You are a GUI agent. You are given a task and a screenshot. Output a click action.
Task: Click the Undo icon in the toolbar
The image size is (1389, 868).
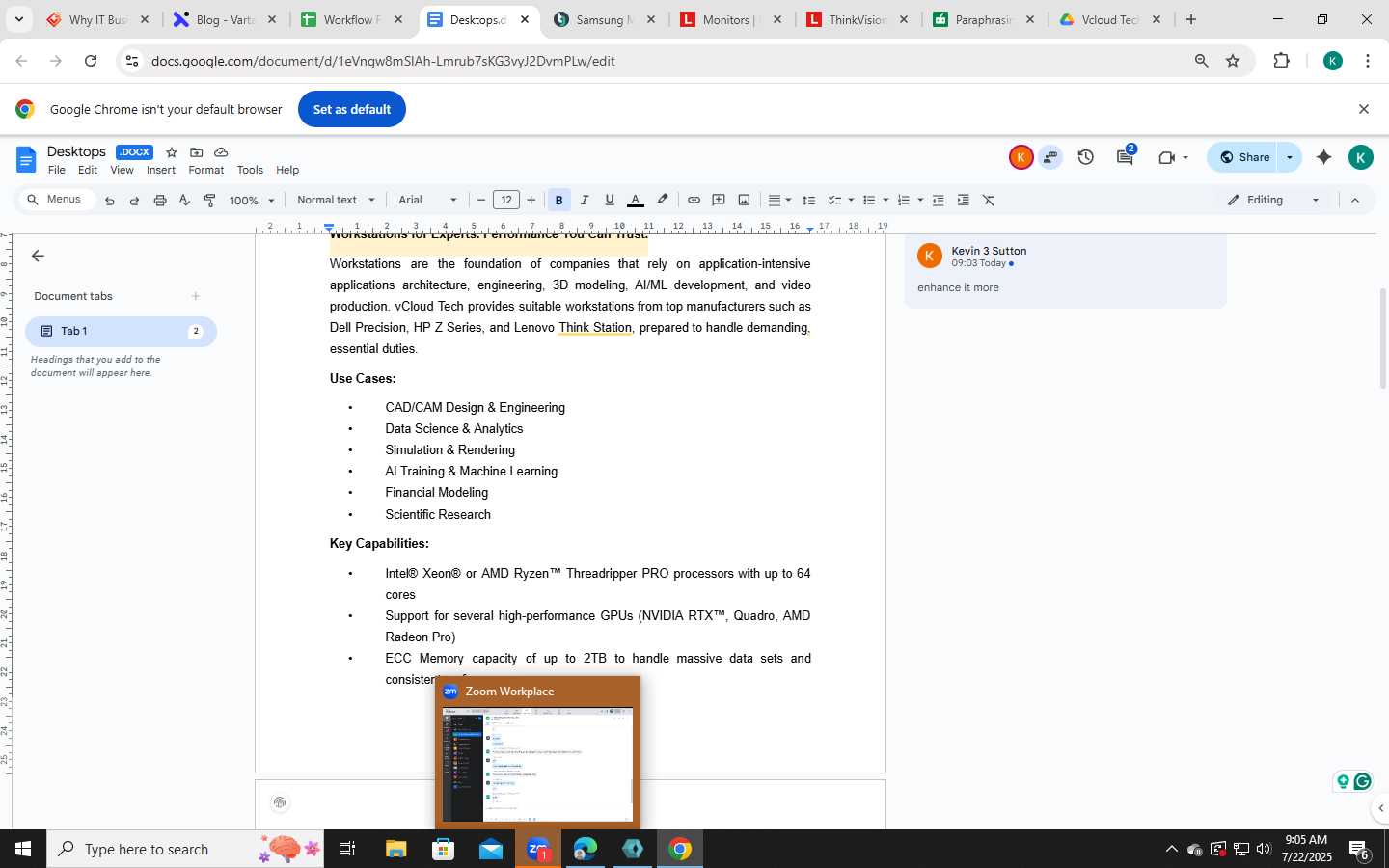(x=109, y=201)
